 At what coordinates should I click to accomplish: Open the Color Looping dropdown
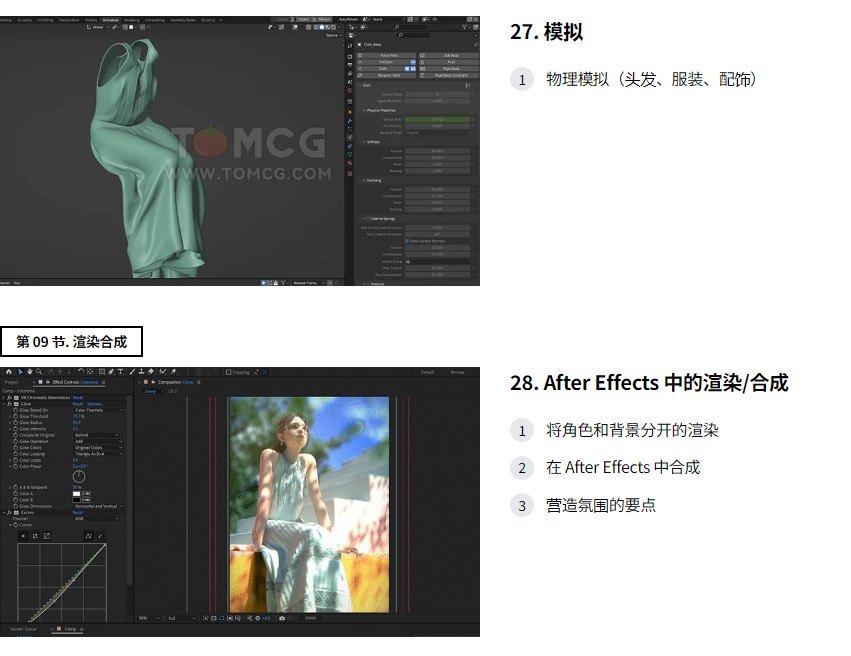click(x=98, y=454)
